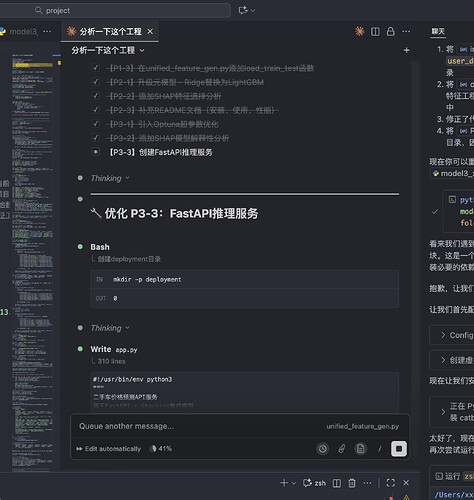Open the model3 tab ellipsis menu
Viewport: 474px width, 500px height.
tap(47, 31)
